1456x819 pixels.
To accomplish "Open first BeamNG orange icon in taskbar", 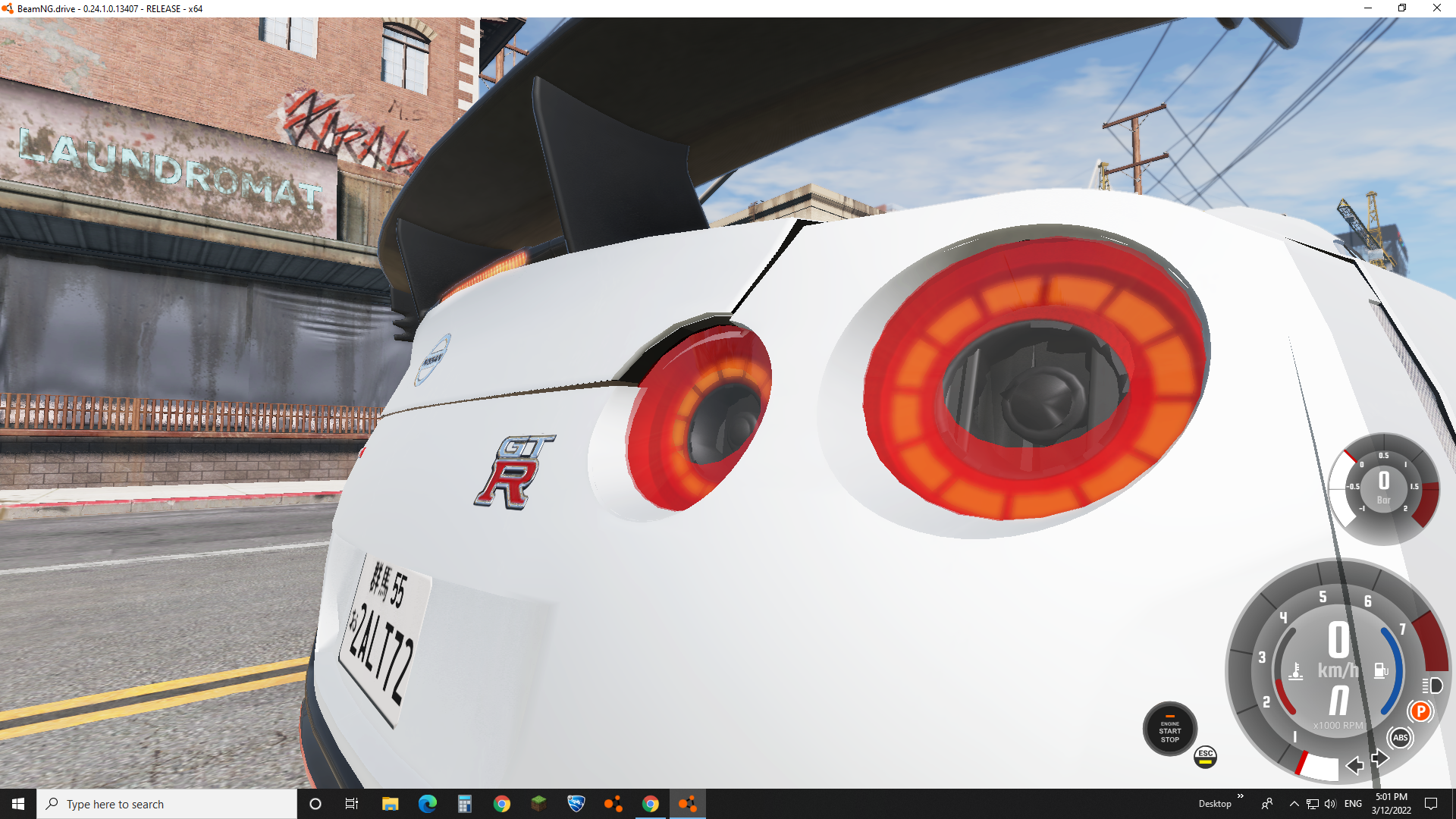I will pos(613,804).
